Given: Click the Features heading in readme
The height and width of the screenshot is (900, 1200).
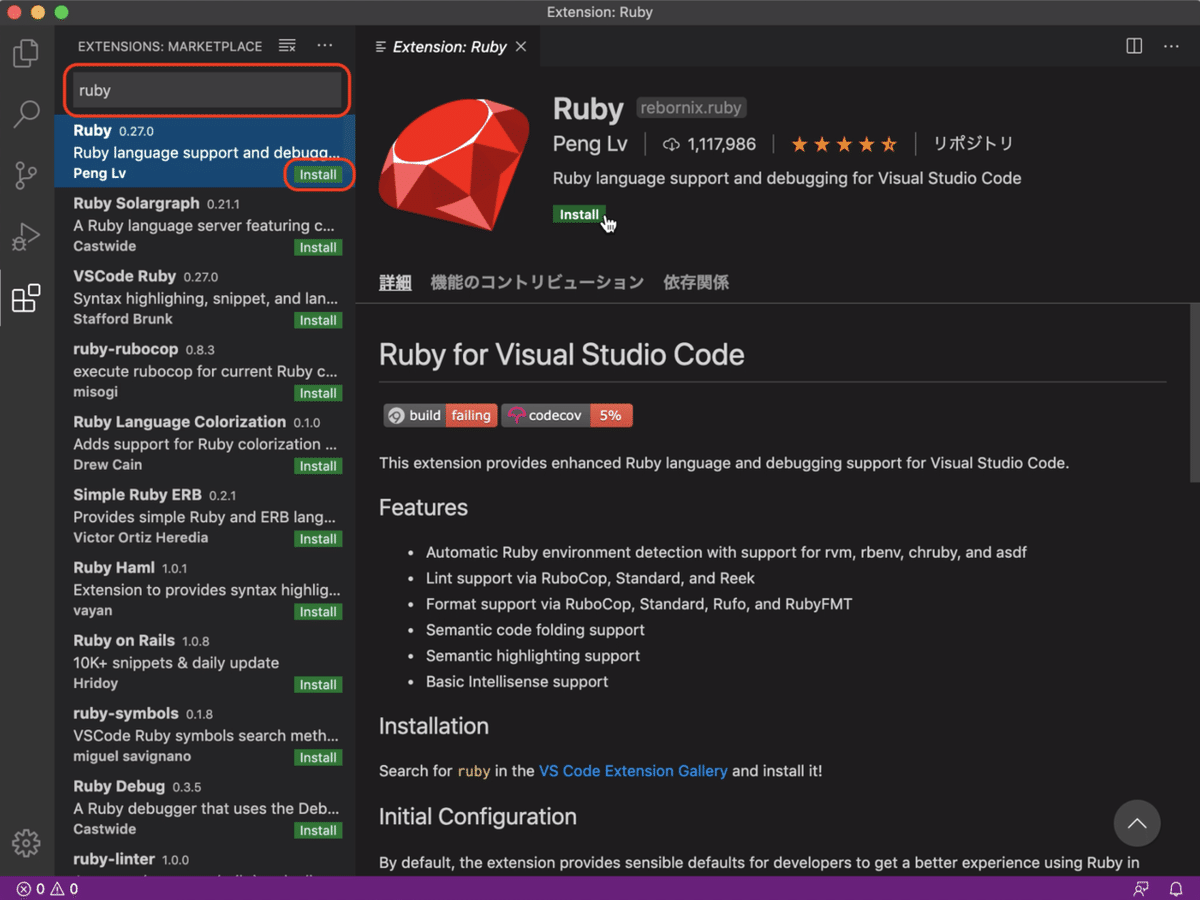Looking at the screenshot, I should tap(423, 507).
